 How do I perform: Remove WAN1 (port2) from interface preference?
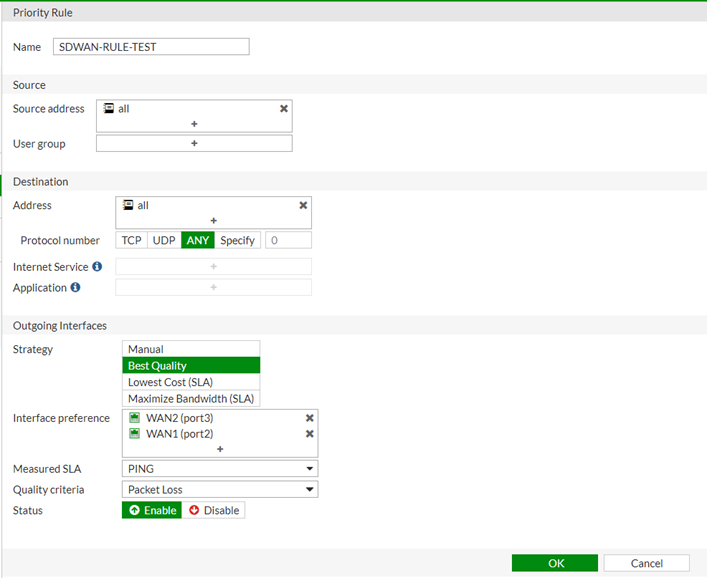click(x=309, y=434)
